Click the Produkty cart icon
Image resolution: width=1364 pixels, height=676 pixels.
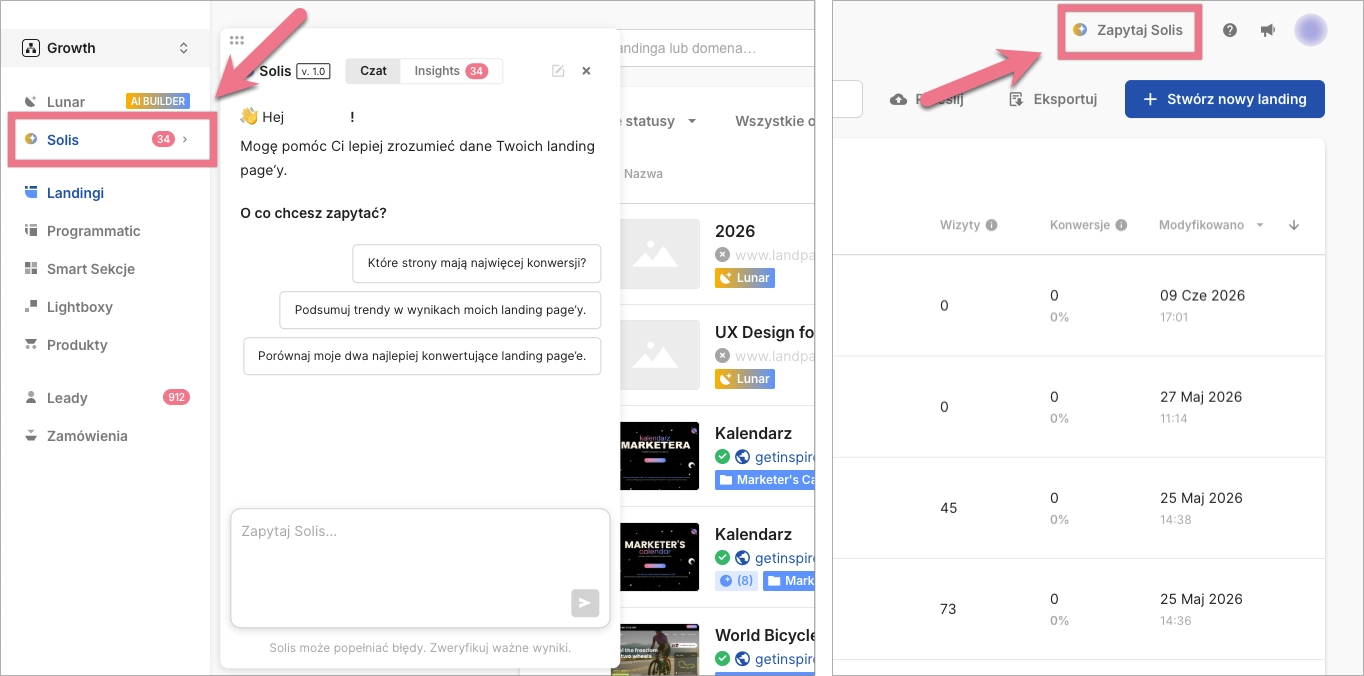[30, 345]
